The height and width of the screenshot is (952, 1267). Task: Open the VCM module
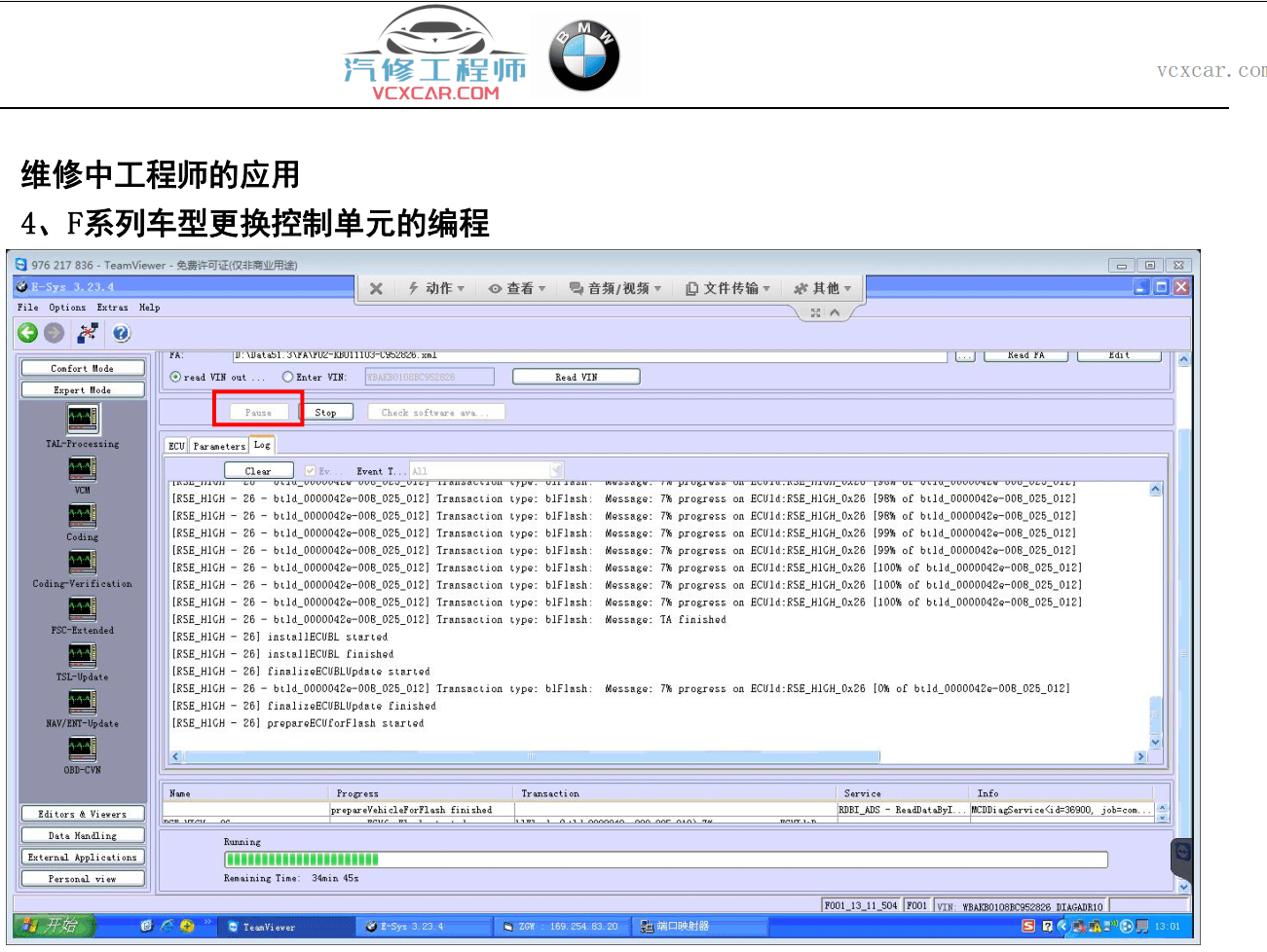point(82,467)
